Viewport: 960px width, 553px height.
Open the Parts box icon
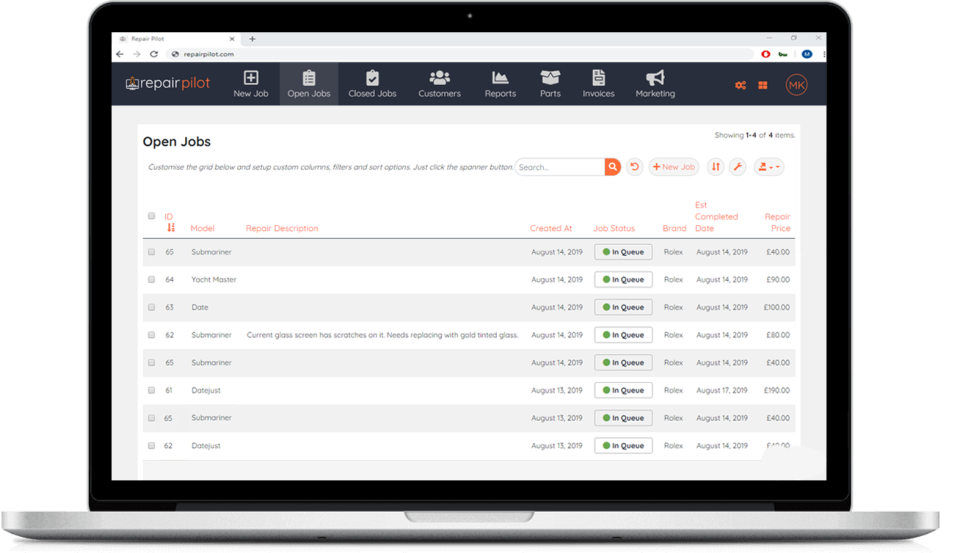point(550,78)
